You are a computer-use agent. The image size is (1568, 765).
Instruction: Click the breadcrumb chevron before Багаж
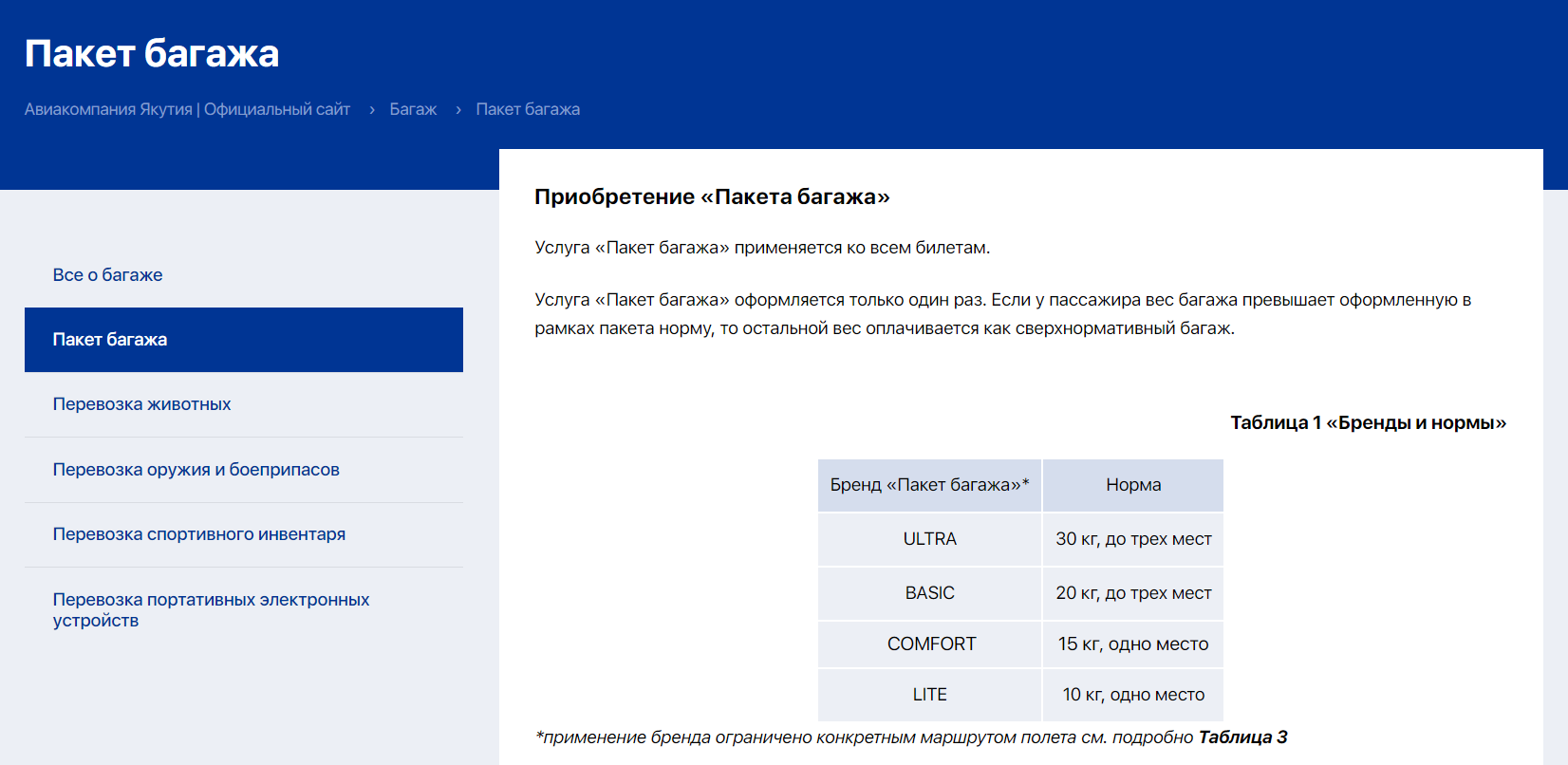[372, 110]
